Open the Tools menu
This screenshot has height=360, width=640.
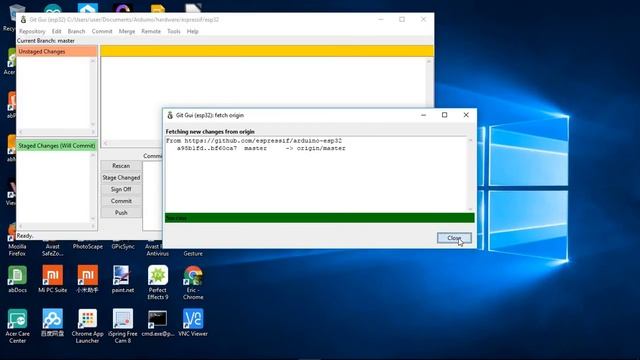pyautogui.click(x=174, y=31)
